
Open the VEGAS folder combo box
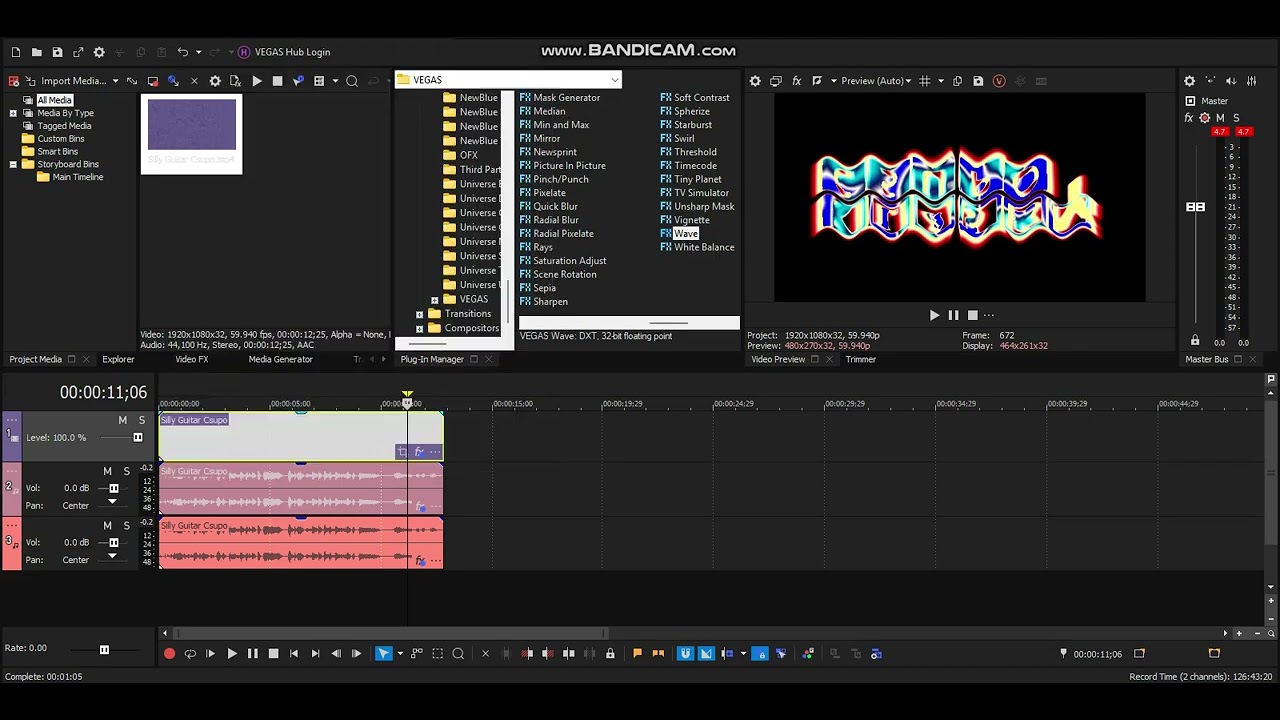pyautogui.click(x=508, y=80)
